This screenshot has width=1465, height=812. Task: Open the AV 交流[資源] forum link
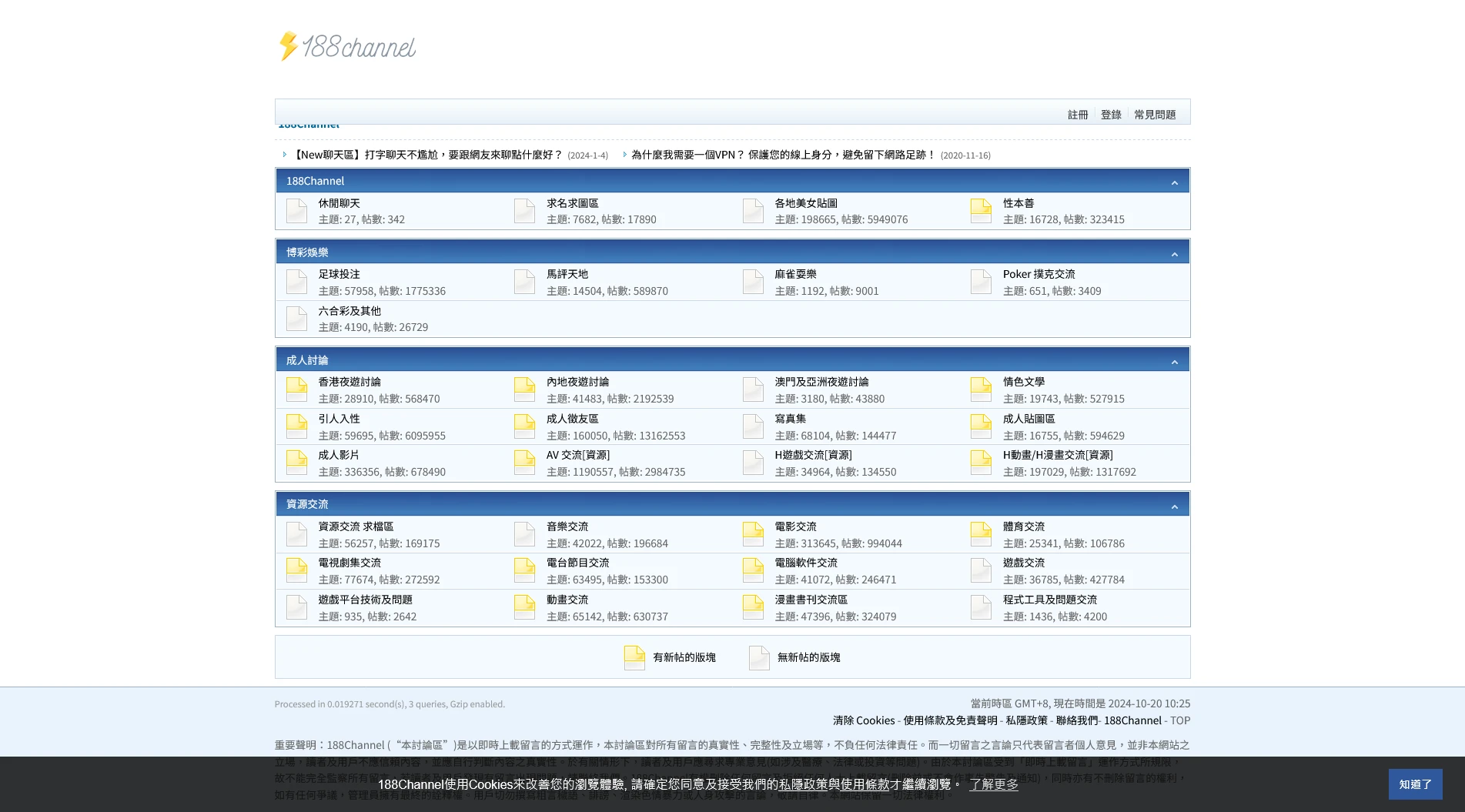[577, 455]
